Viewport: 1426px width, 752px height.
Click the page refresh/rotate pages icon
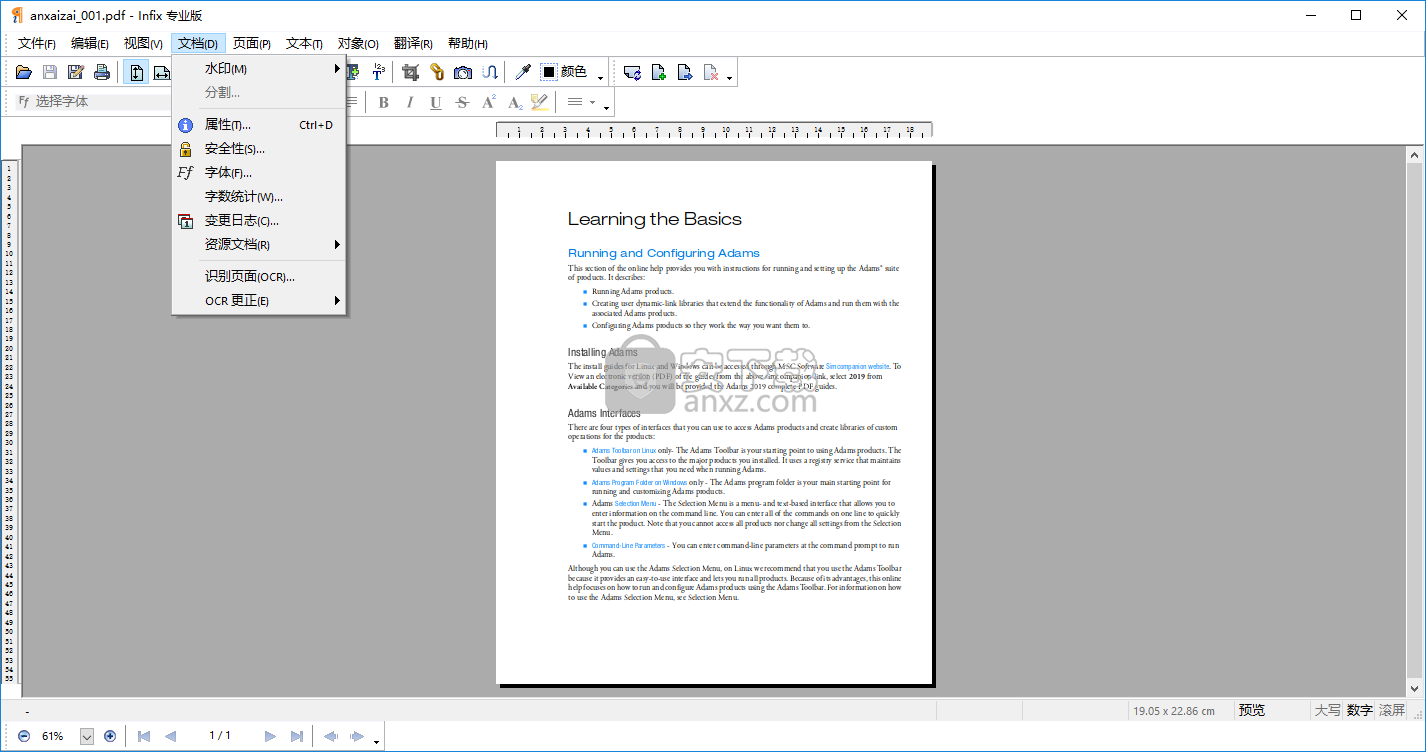[x=632, y=72]
